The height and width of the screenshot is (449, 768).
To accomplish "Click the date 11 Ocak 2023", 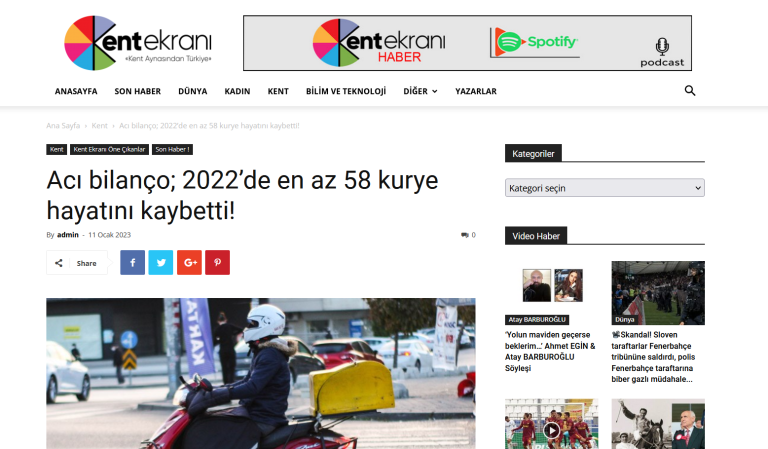I will coord(110,235).
